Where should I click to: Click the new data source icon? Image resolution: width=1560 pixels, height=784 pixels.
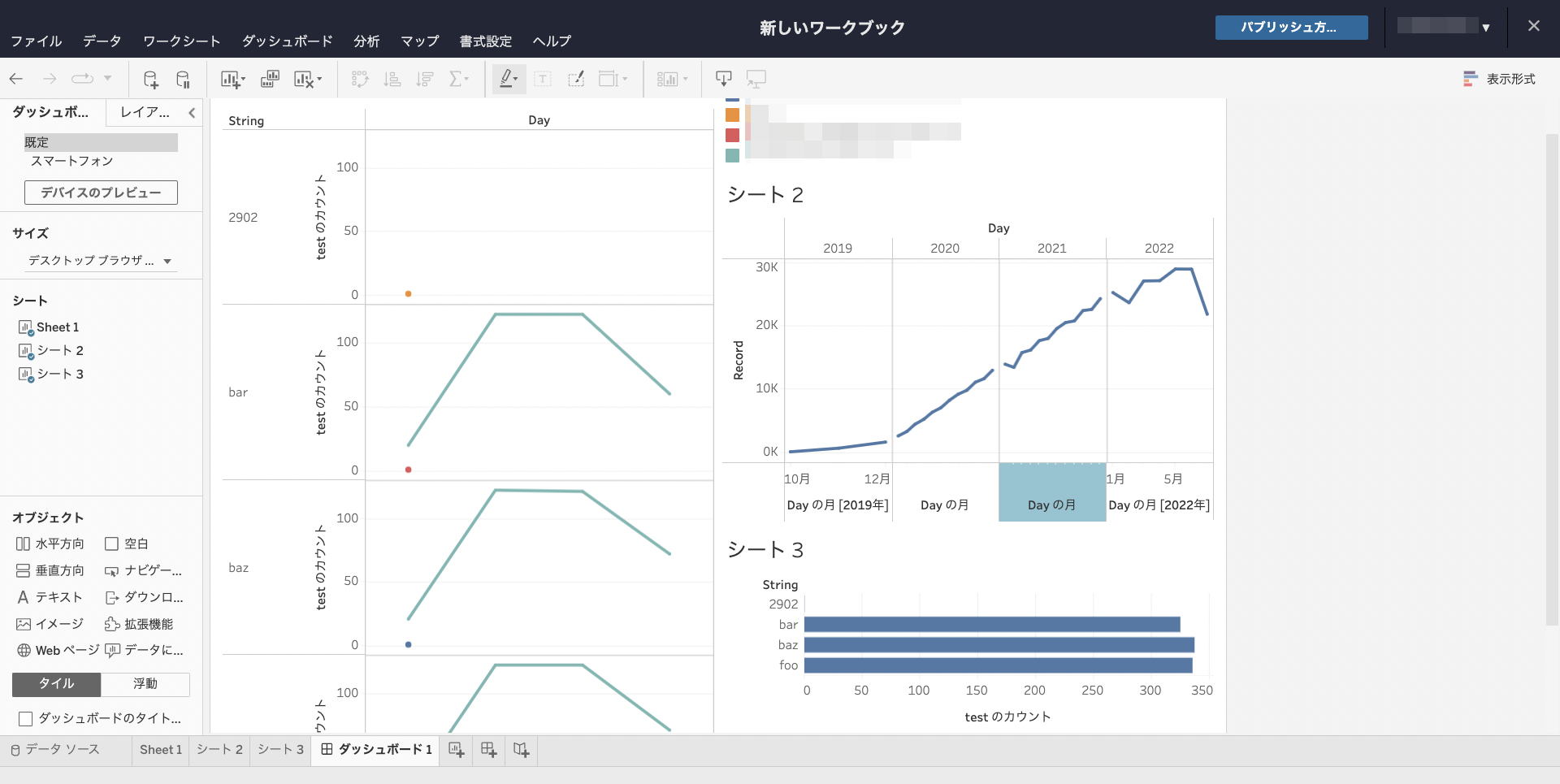click(150, 79)
